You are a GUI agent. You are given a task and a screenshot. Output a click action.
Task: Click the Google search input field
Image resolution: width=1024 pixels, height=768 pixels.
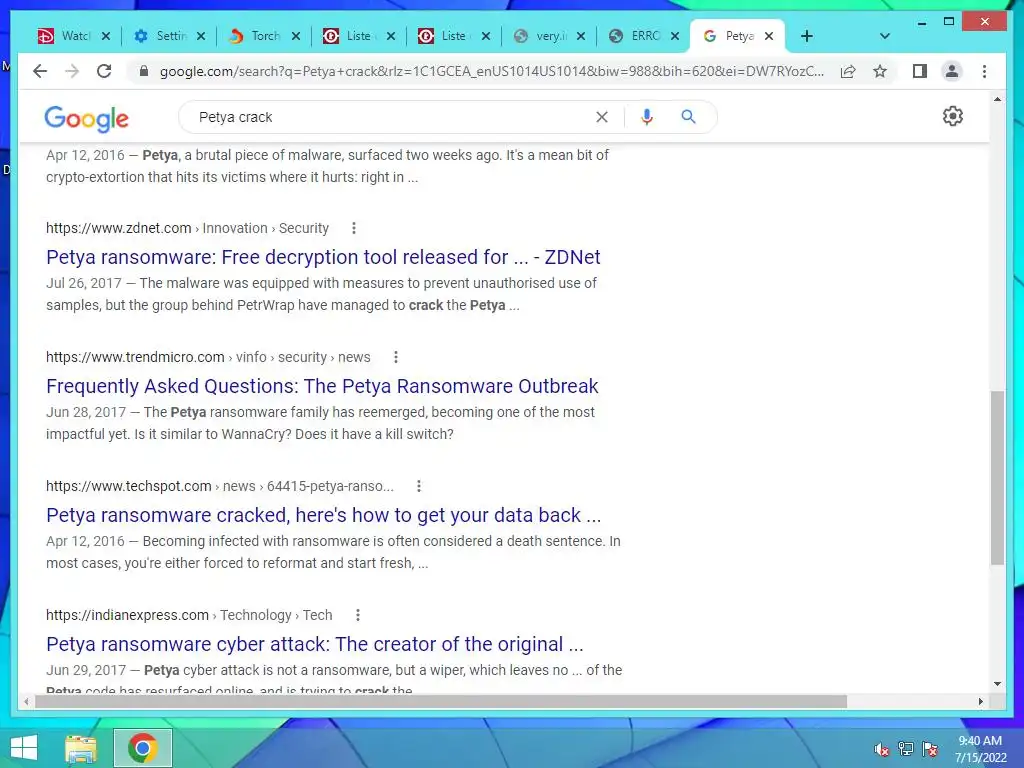point(392,117)
